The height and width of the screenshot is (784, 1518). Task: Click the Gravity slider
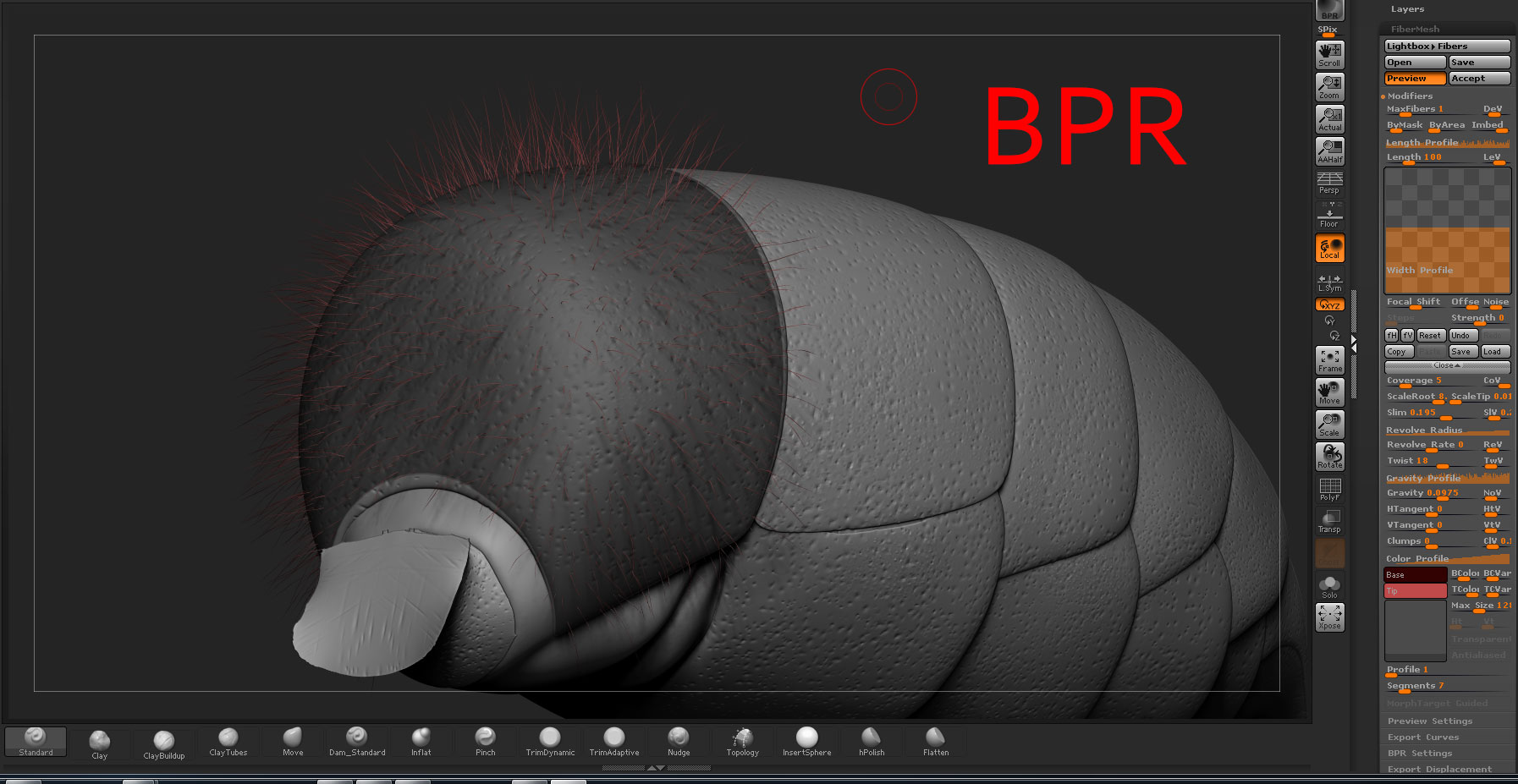point(1432,493)
